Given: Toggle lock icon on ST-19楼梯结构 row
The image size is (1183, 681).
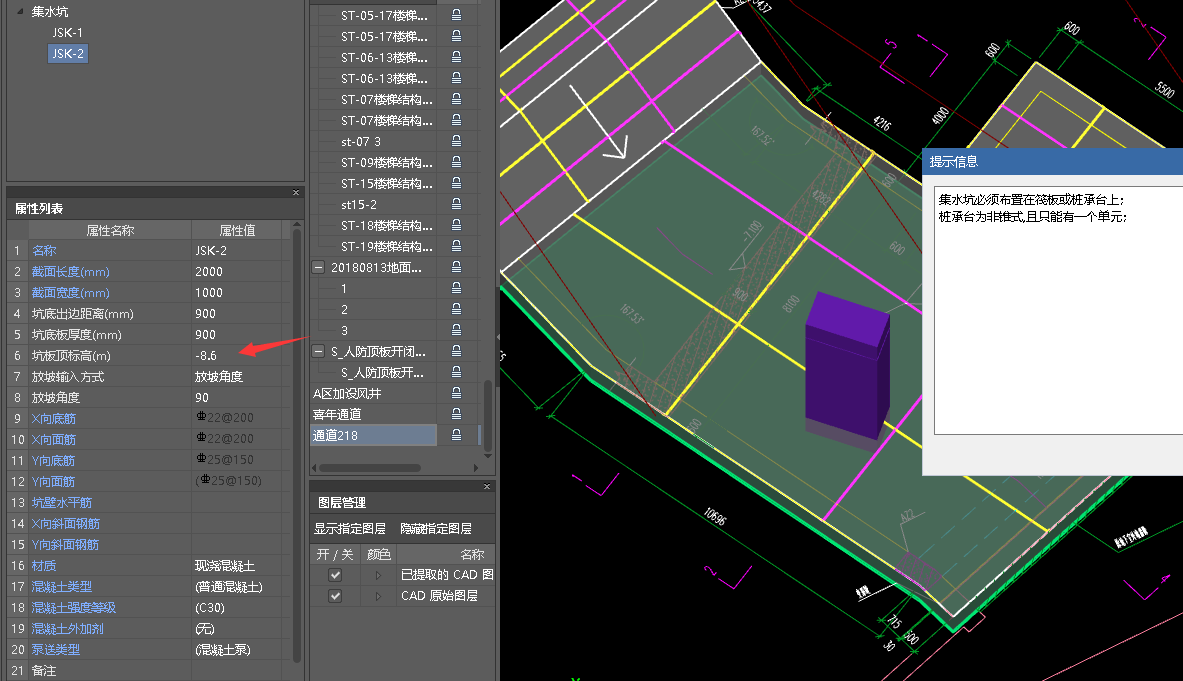Looking at the screenshot, I should point(456,247).
